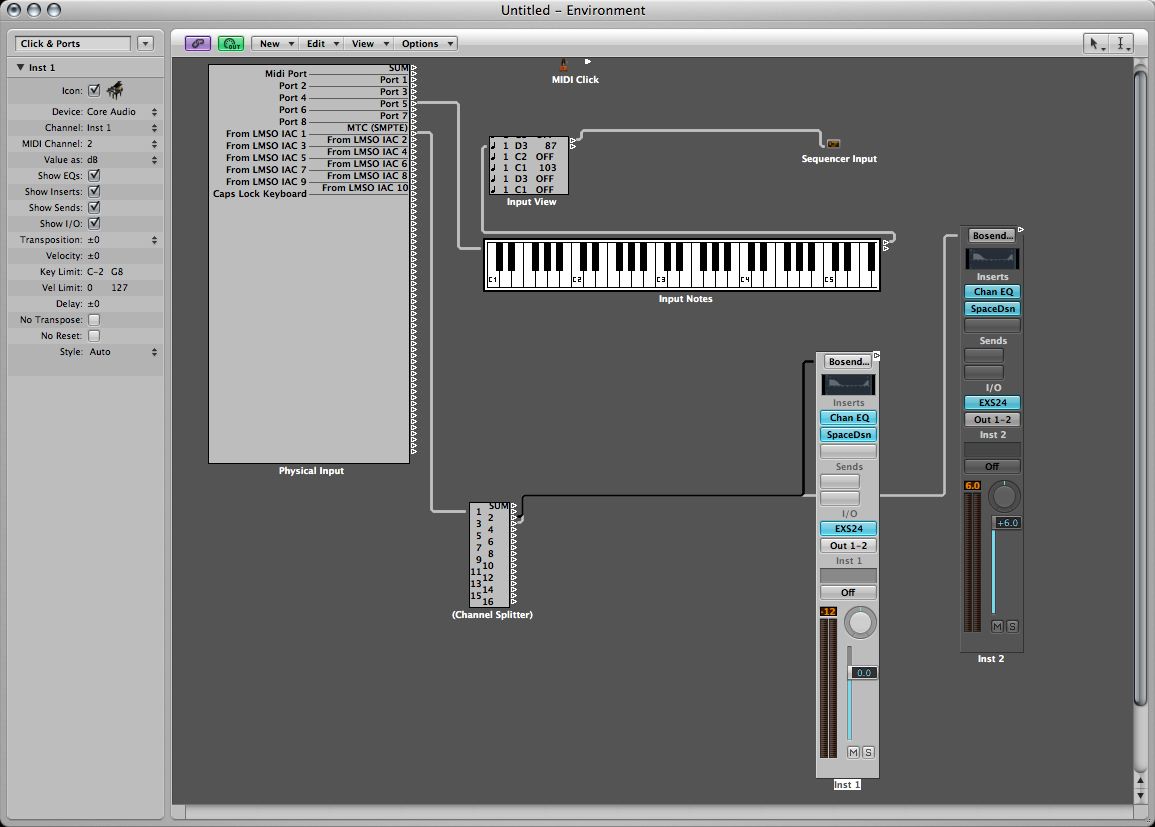Click the vertical scrollbar thumb
This screenshot has height=827, width=1155.
[x=1140, y=387]
